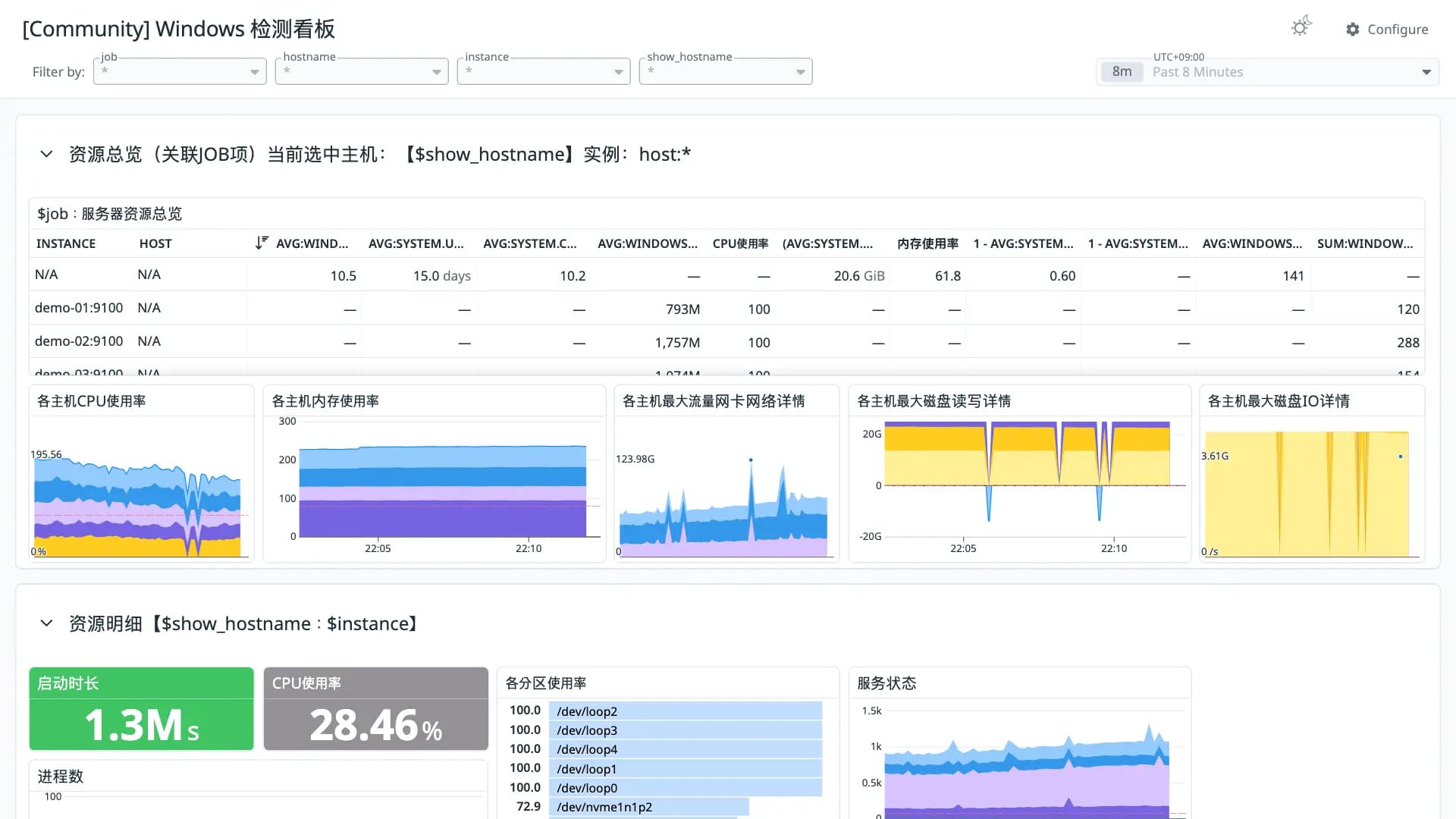
Task: Click the 内存使用率 column header
Action: [x=927, y=243]
